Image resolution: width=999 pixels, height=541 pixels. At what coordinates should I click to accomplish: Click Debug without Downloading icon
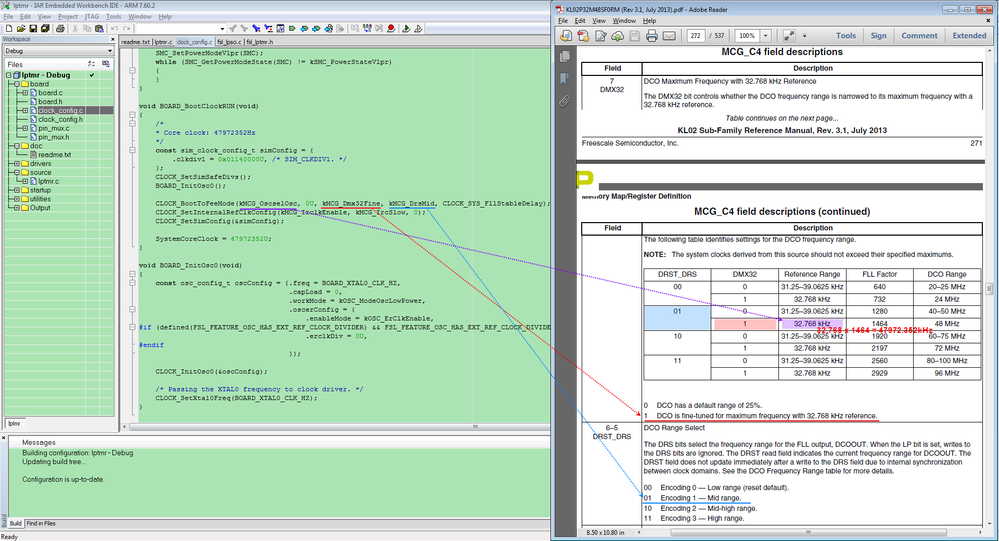coord(418,29)
